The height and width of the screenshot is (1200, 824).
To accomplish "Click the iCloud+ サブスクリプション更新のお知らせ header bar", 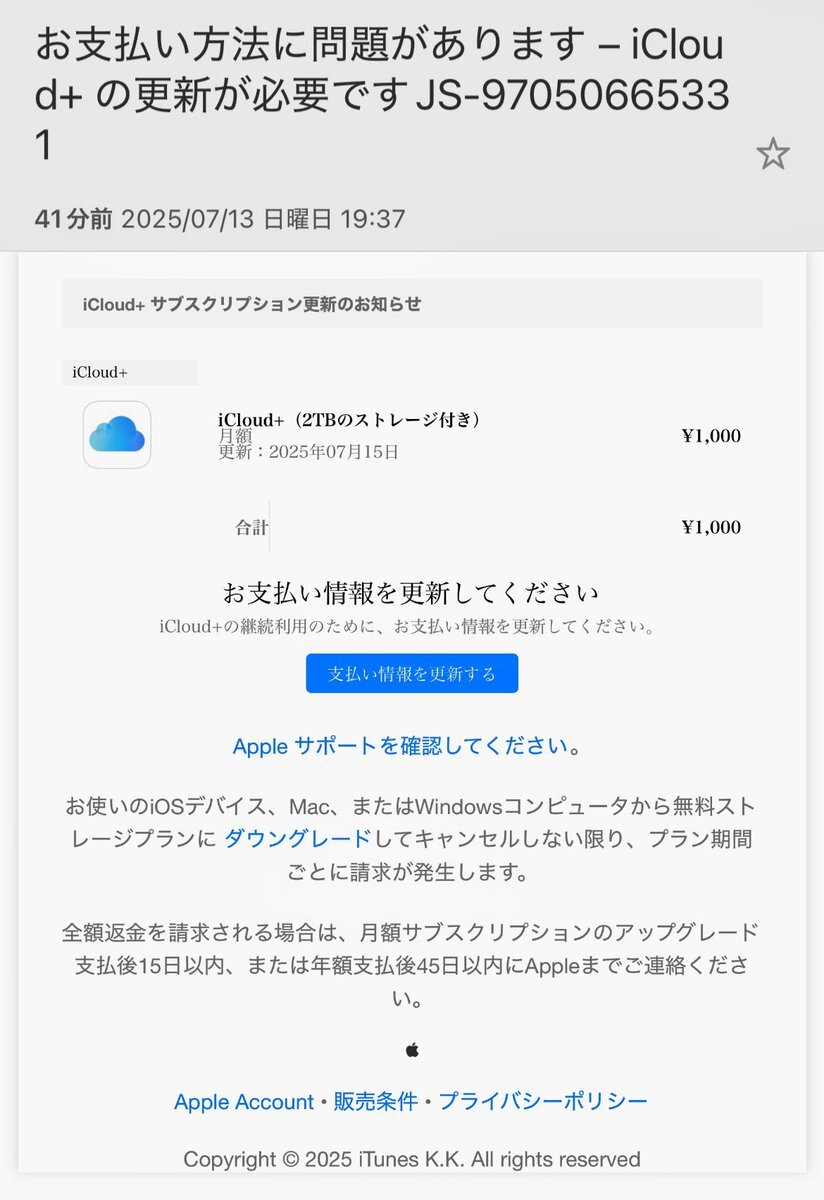I will click(x=412, y=303).
